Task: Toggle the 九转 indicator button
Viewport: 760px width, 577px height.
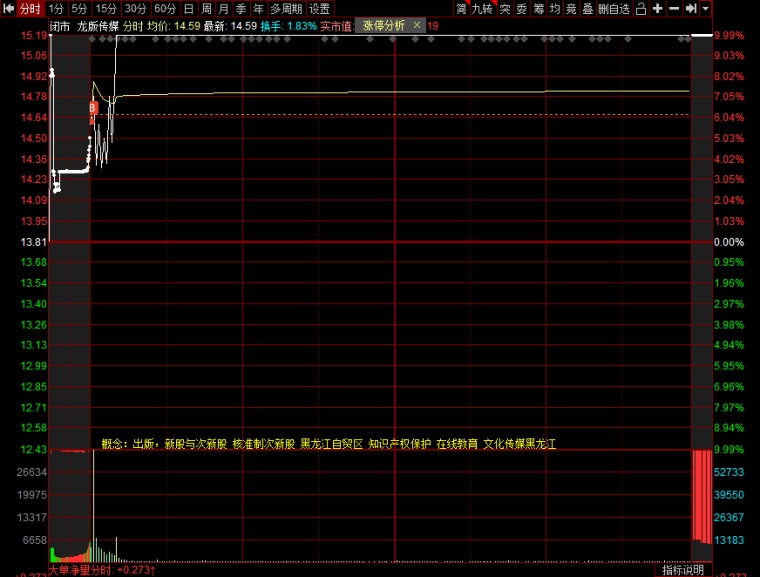Action: 482,8
